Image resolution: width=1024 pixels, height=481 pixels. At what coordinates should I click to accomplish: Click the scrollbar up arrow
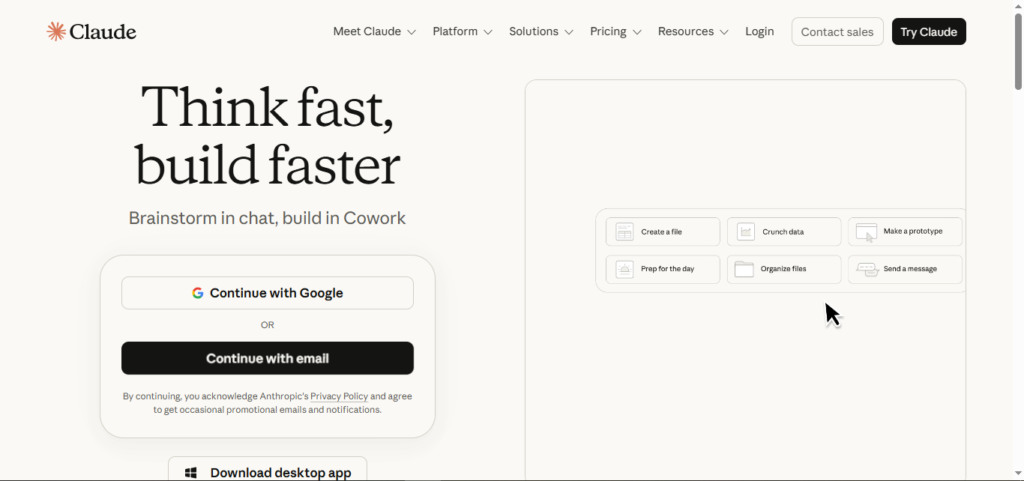(1018, 5)
